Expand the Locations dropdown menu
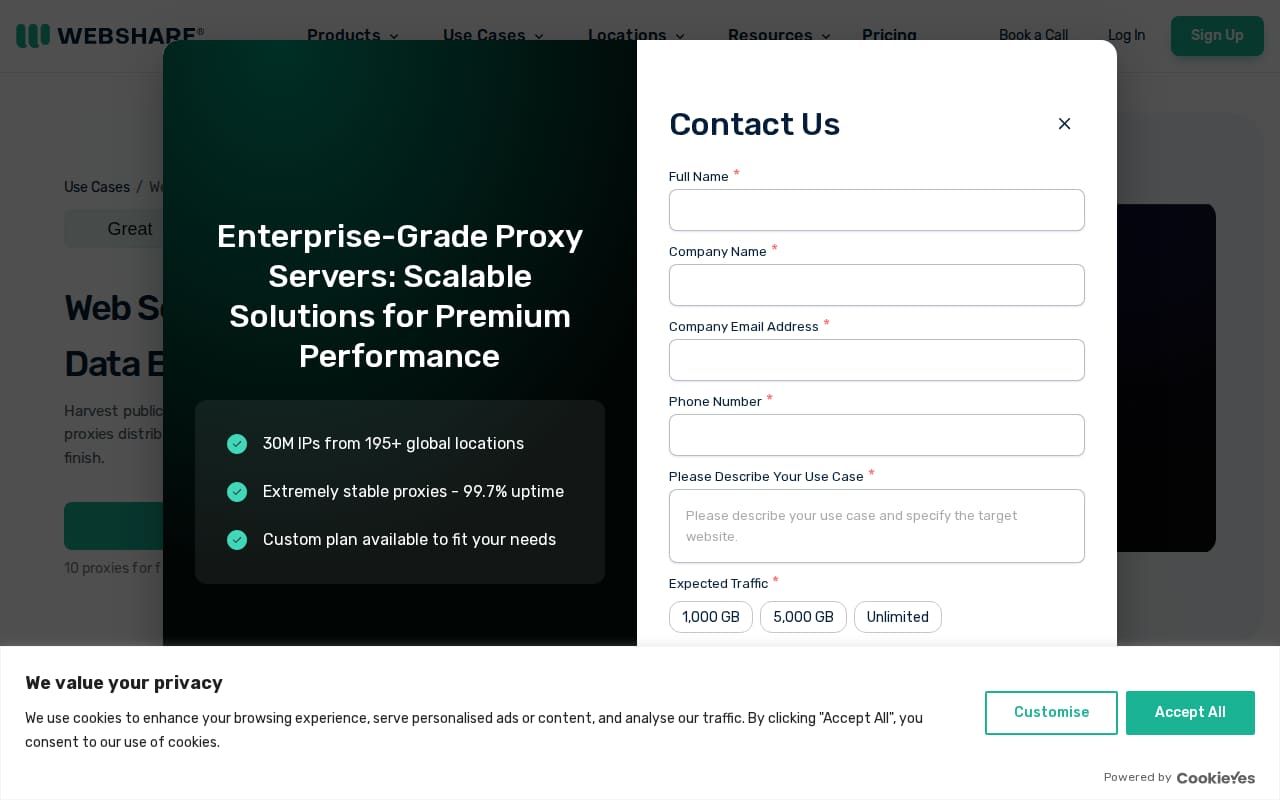1280x800 pixels. pos(637,35)
